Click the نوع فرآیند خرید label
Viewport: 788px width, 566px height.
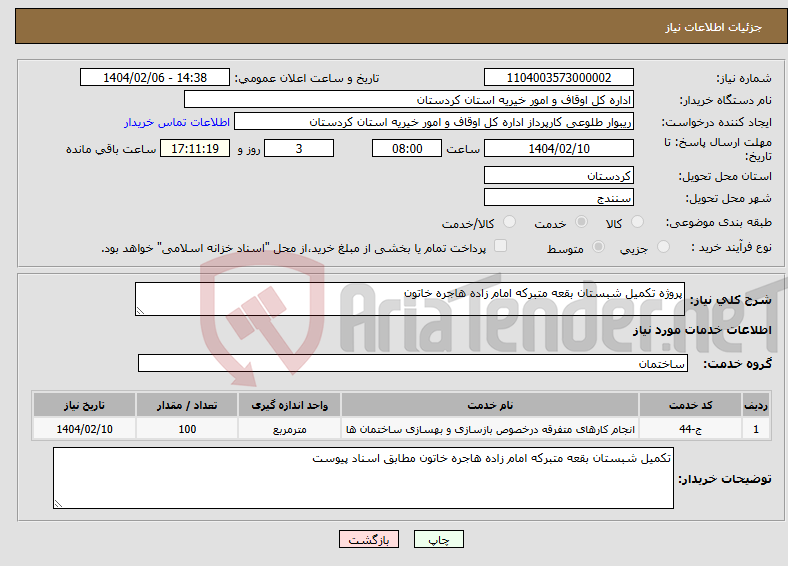[x=731, y=247]
